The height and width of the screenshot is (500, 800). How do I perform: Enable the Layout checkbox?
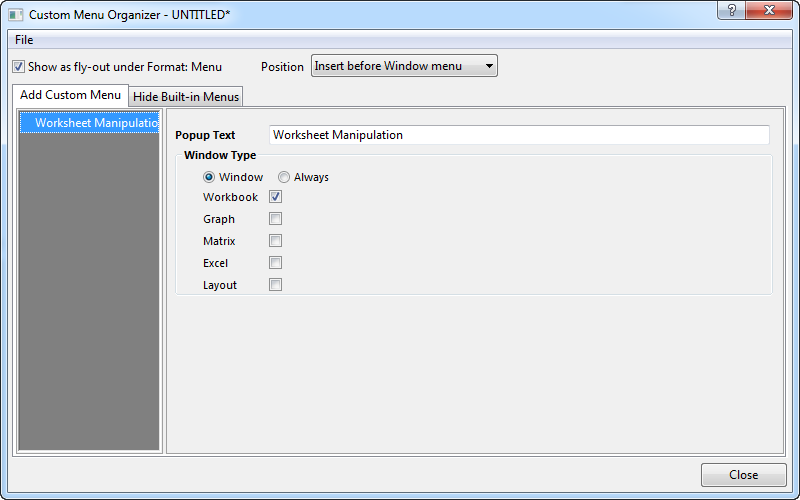pos(276,285)
